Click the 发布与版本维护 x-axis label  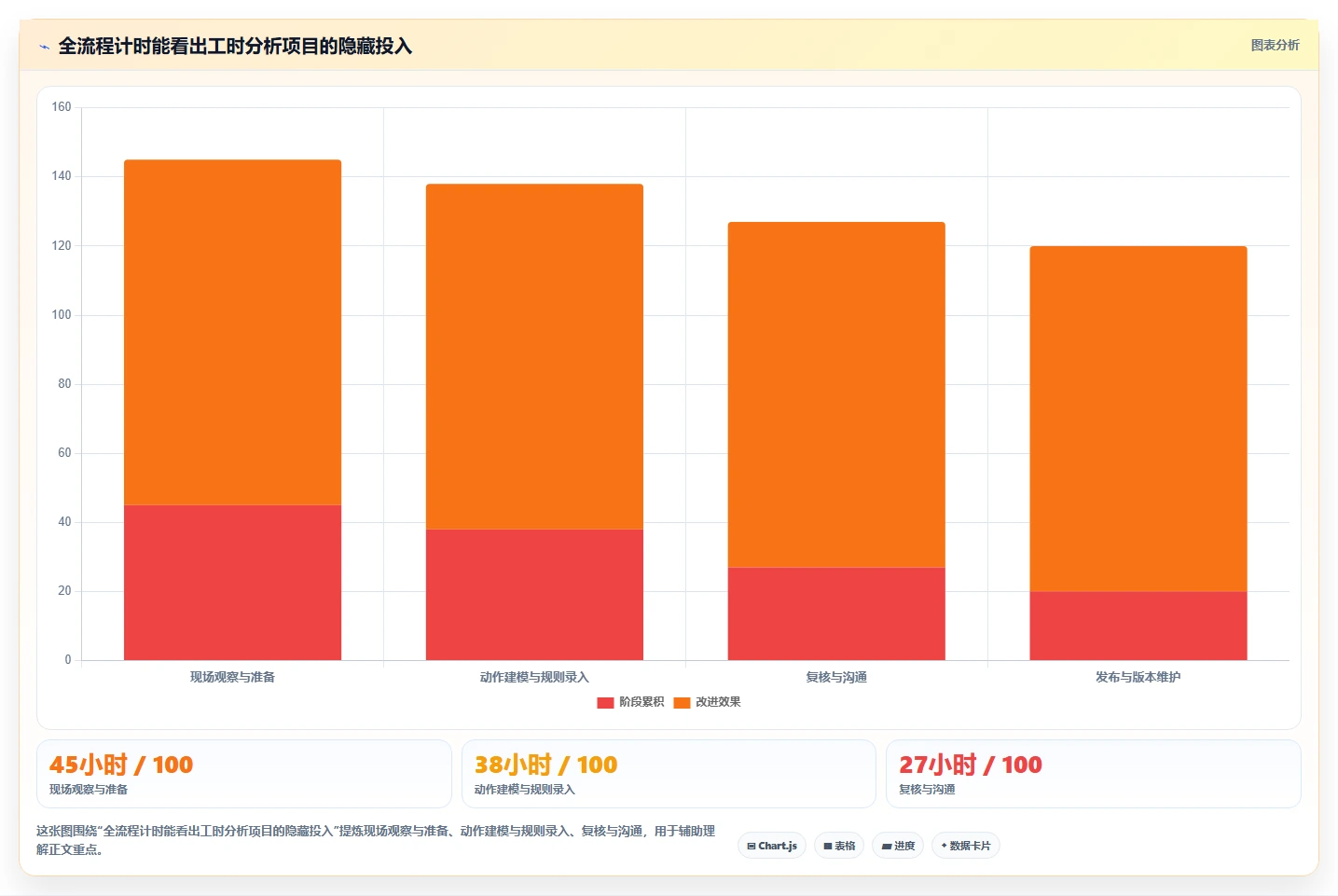pyautogui.click(x=1138, y=677)
